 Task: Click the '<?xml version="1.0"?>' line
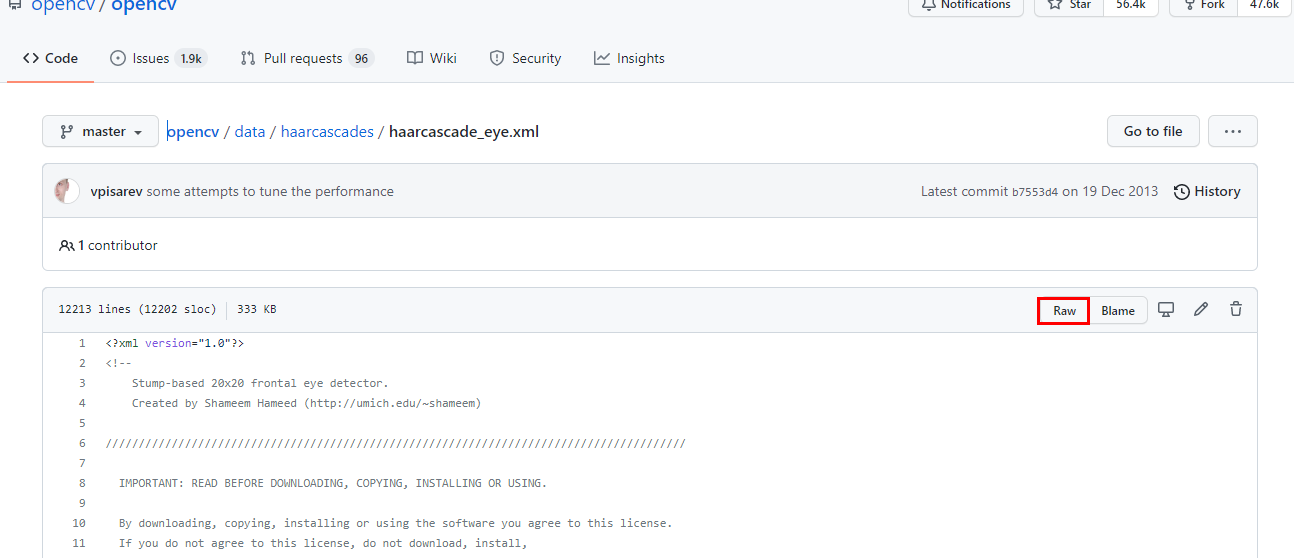175,343
